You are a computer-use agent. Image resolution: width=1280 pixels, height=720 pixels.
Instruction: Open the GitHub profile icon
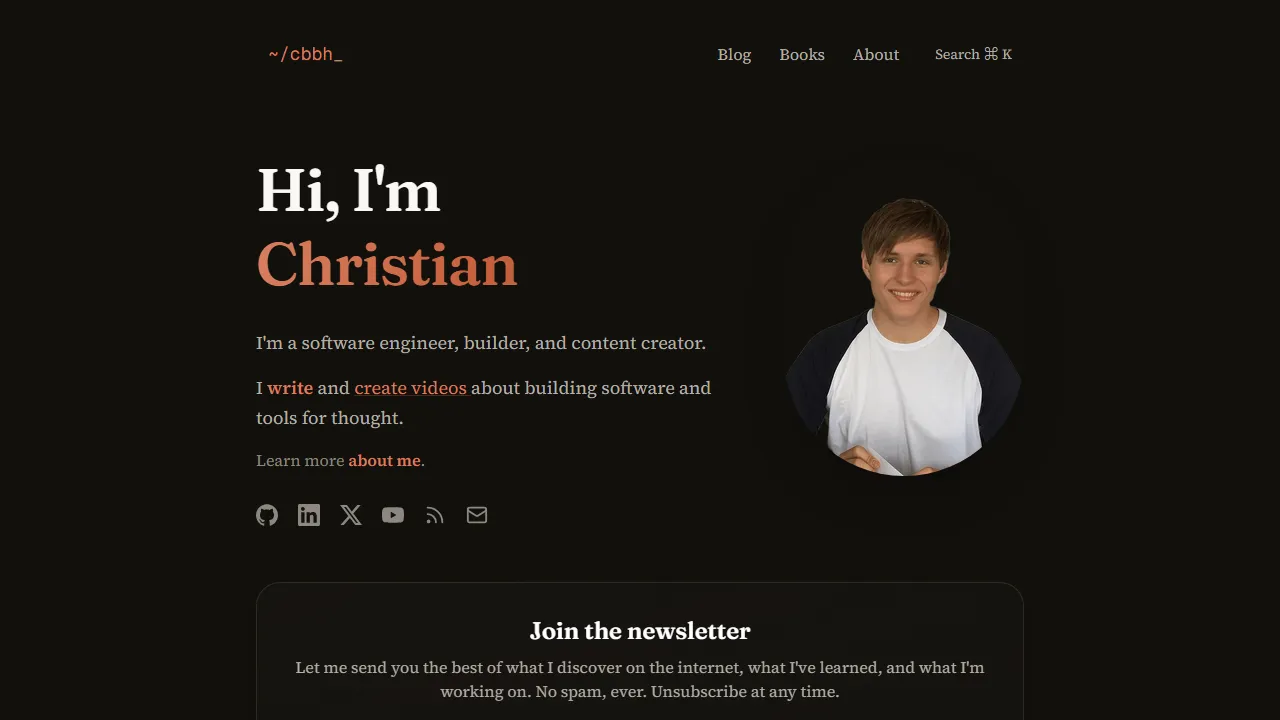click(x=267, y=515)
